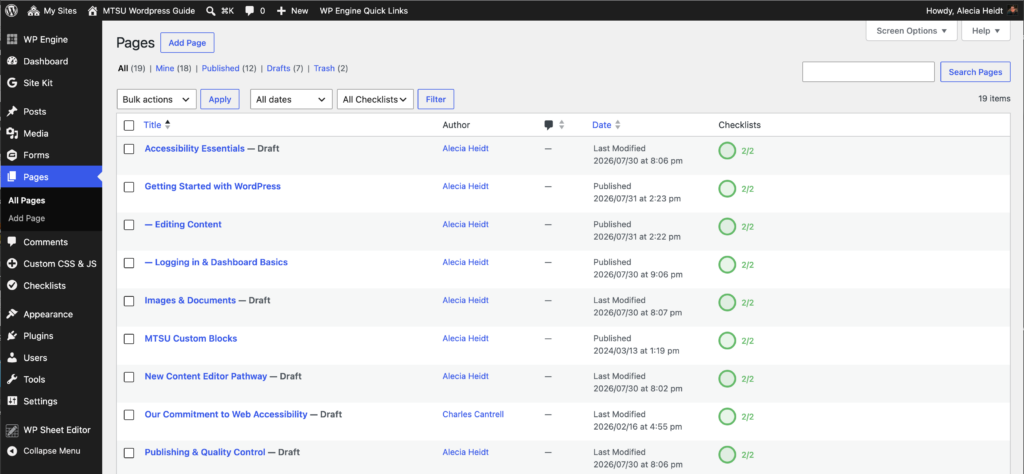
Task: Click the Tools wrench icon
Action: (x=12, y=379)
